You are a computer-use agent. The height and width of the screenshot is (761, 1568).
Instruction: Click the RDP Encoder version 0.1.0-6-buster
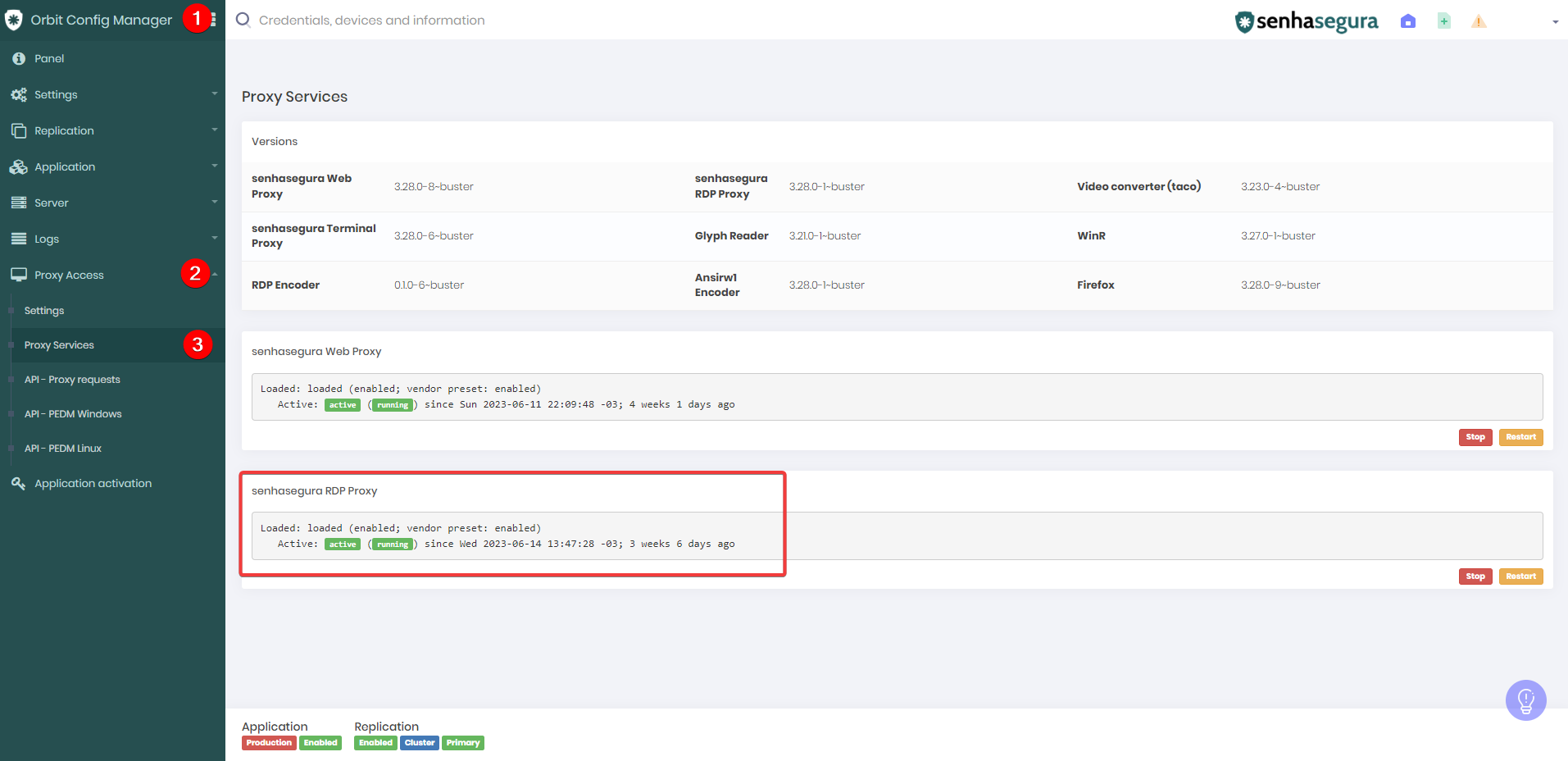(429, 285)
